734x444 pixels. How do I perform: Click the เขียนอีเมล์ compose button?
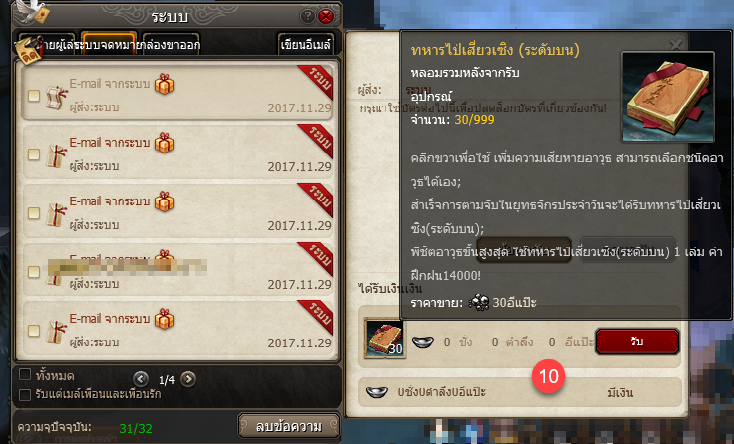[305, 44]
